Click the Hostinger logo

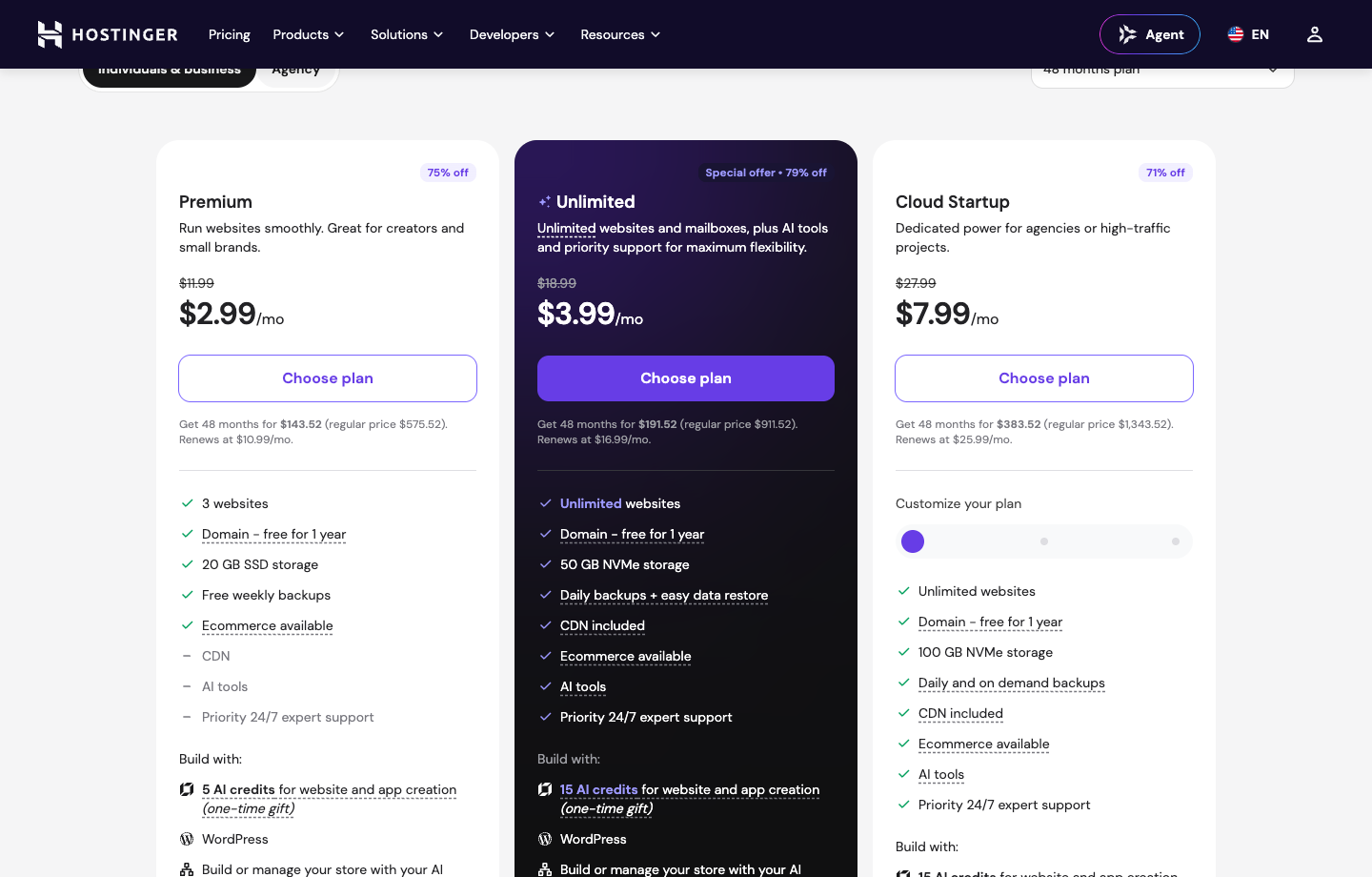click(x=108, y=34)
